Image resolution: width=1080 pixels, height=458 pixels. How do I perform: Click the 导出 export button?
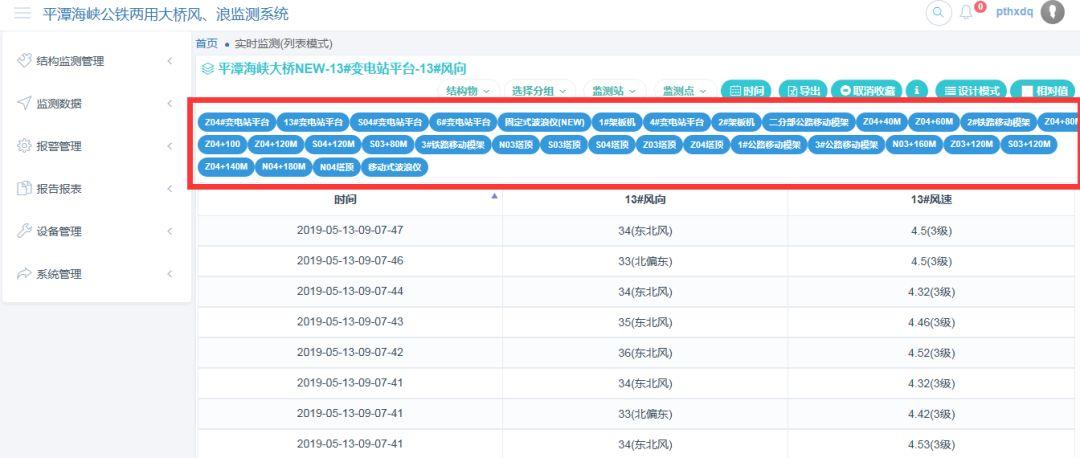(x=803, y=90)
